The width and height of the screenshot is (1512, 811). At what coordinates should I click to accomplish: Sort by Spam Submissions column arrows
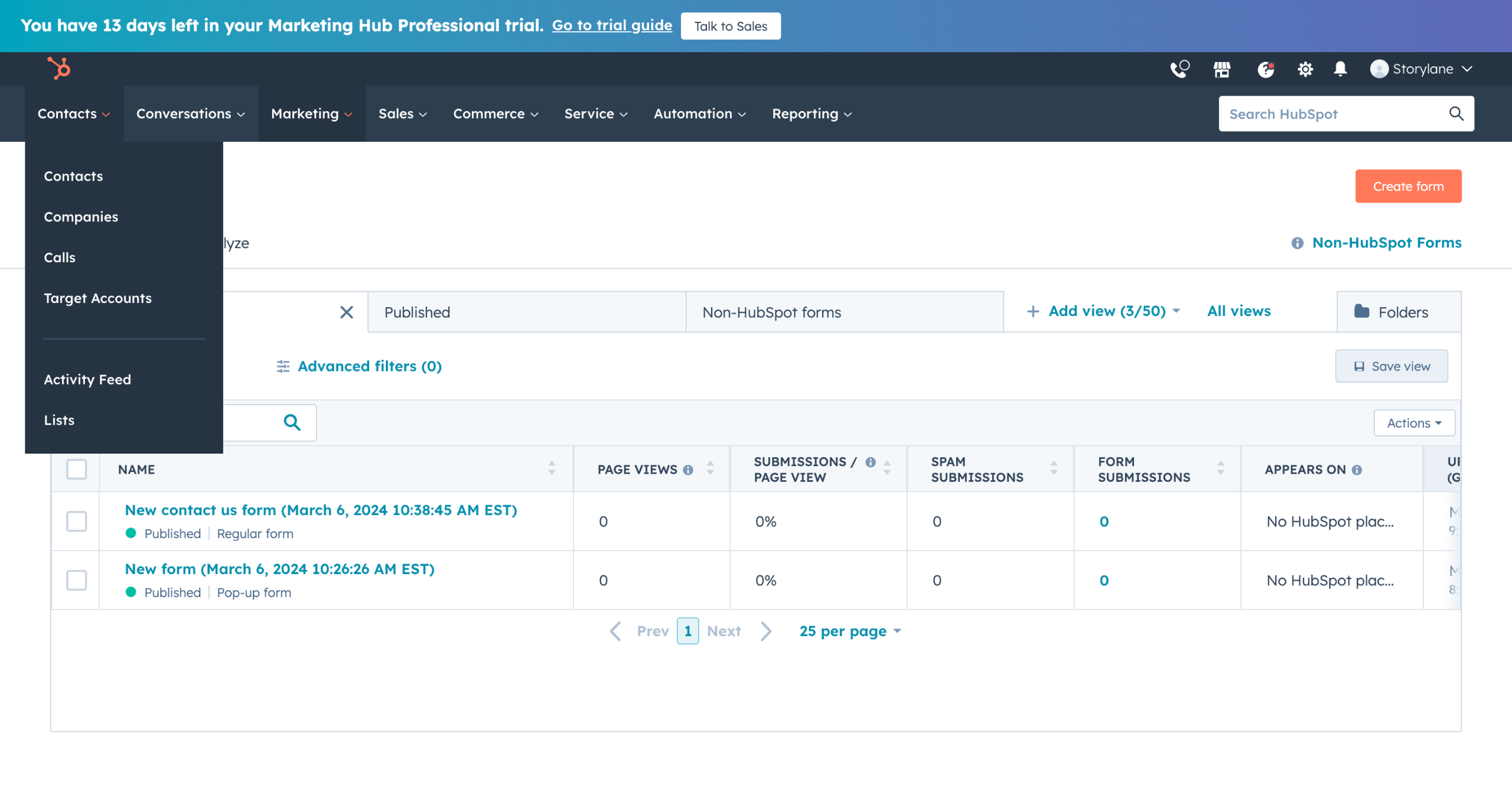pyautogui.click(x=1054, y=468)
